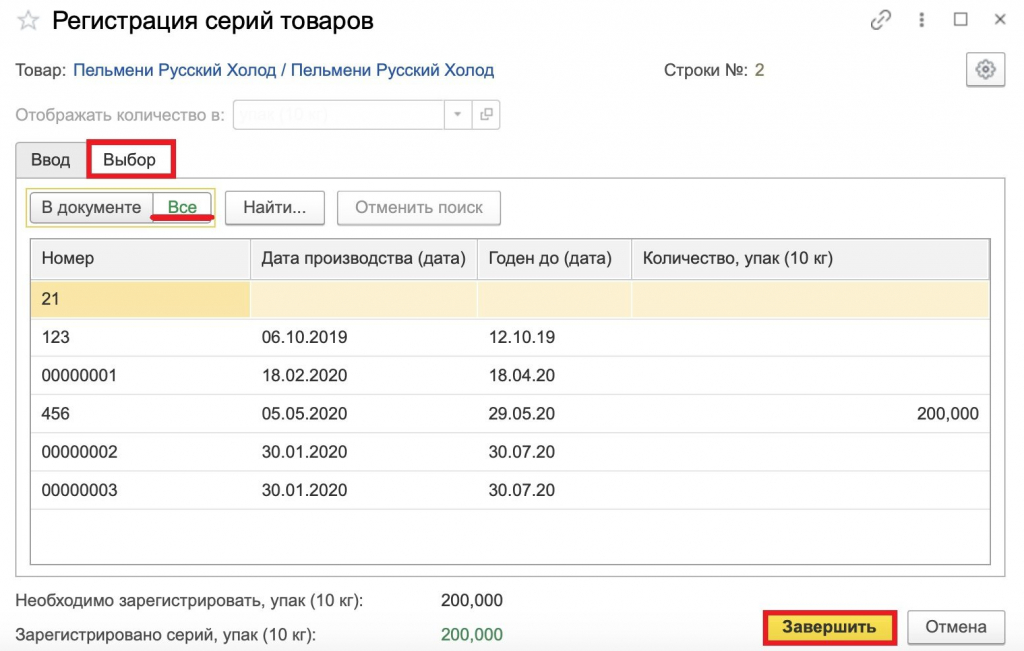Open settings with the gear button

(x=985, y=69)
